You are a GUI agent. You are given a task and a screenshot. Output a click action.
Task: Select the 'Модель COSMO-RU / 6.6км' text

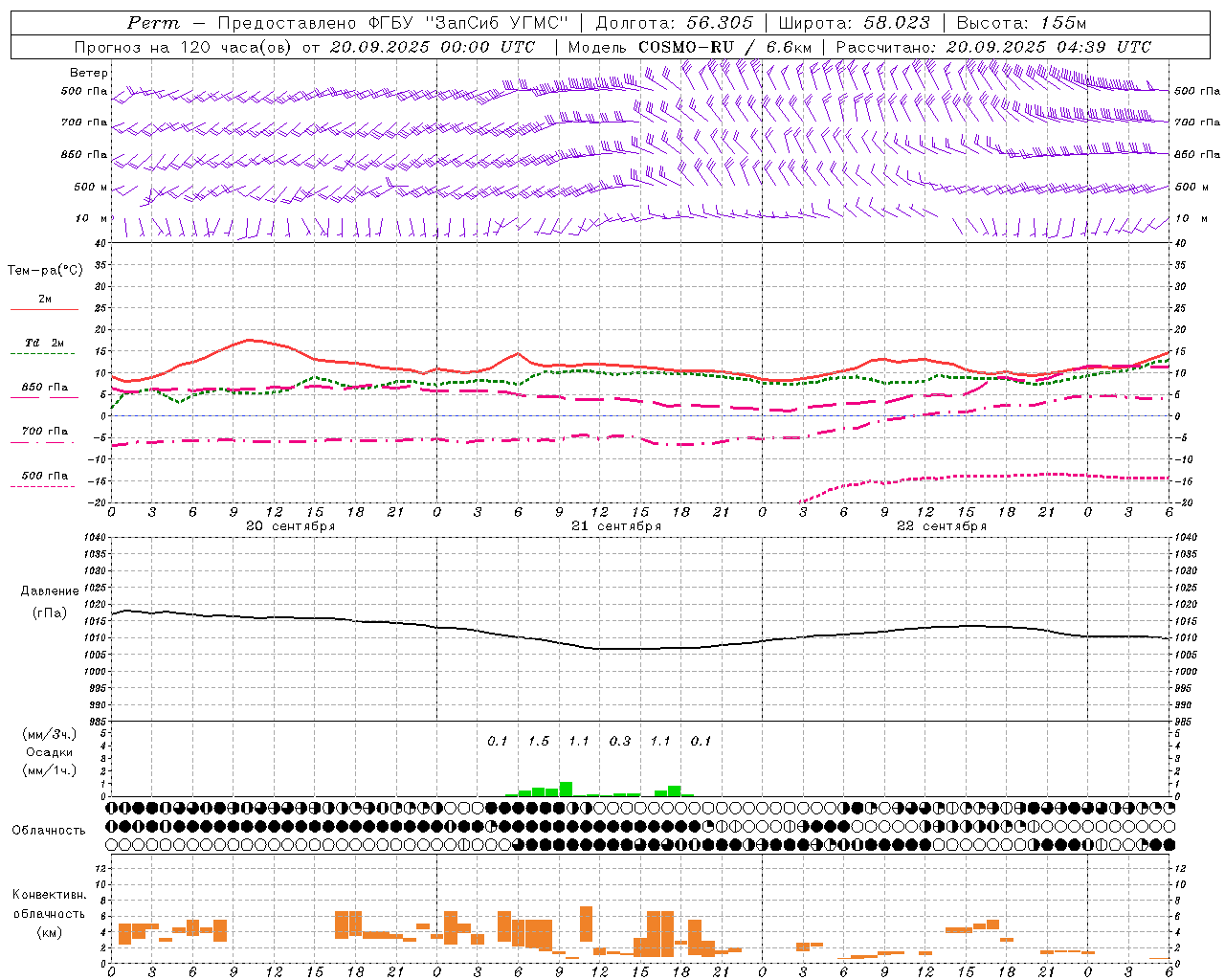point(690,47)
